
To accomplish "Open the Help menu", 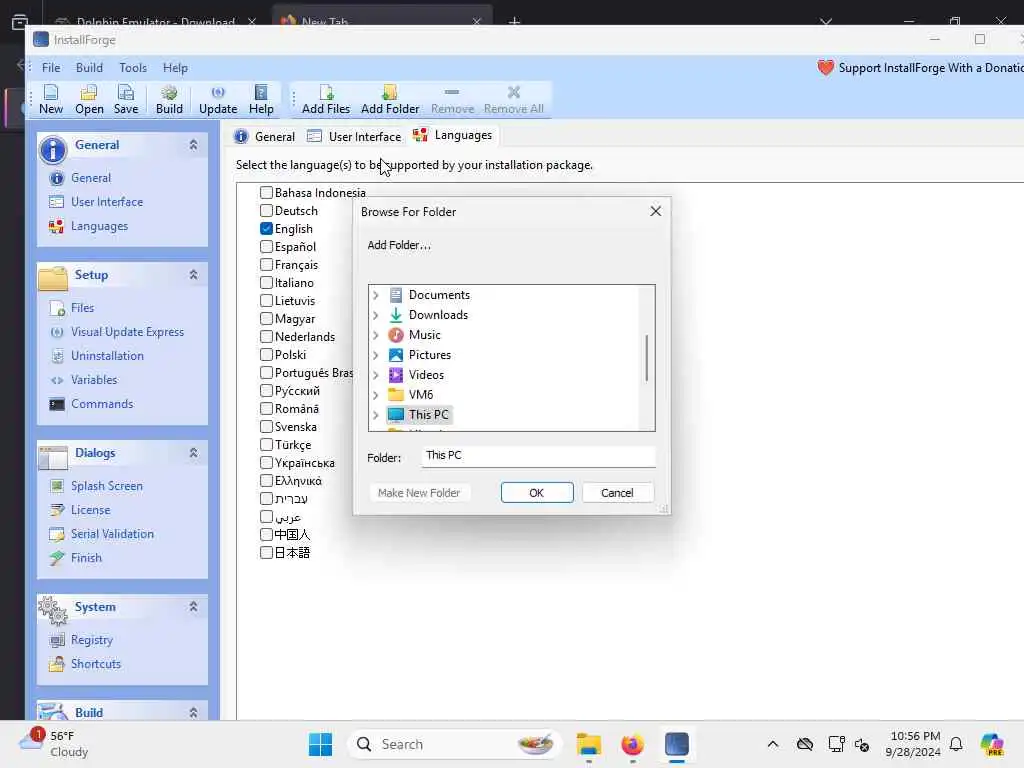I will (x=175, y=67).
